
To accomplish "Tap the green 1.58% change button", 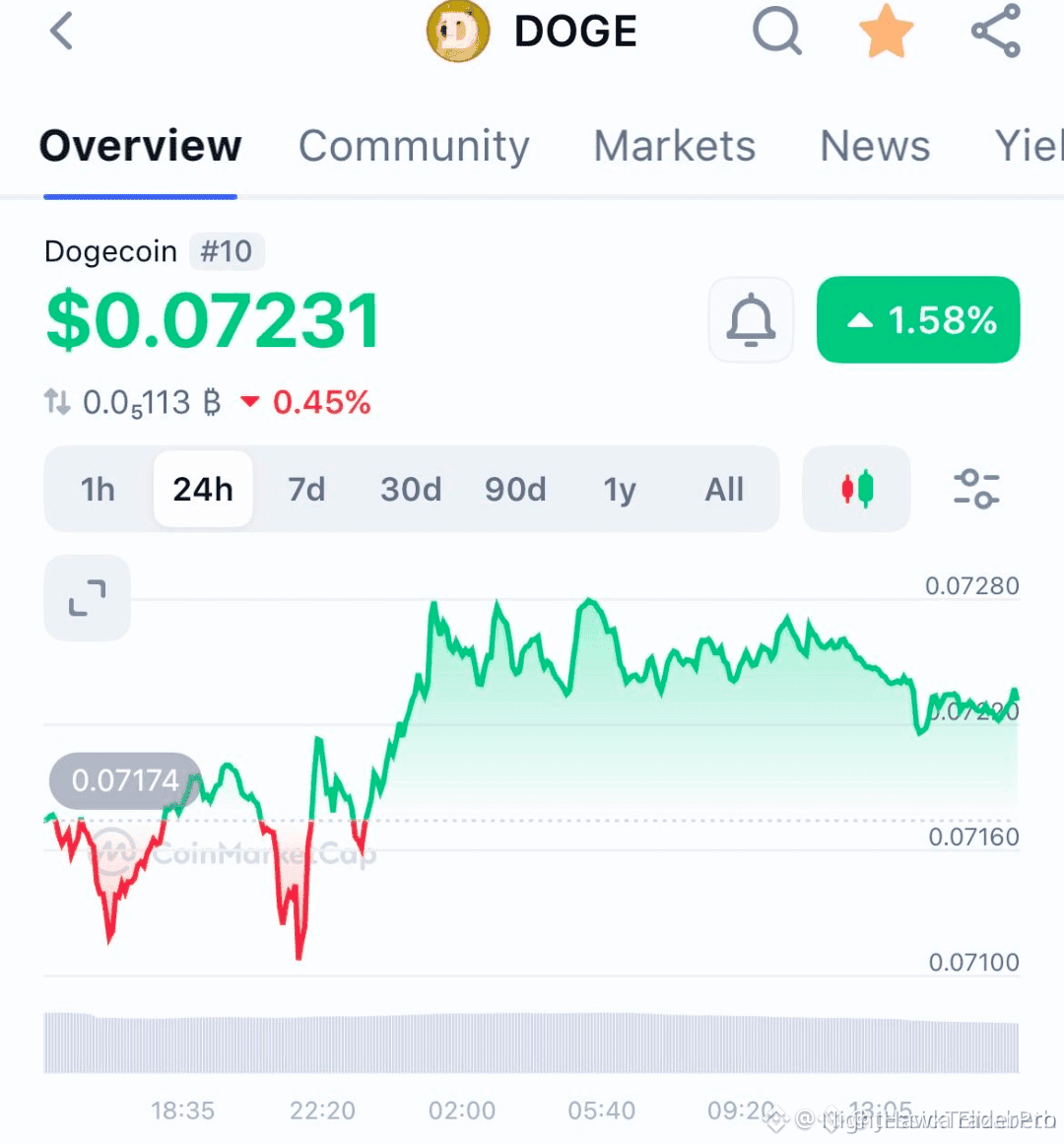I will click(x=918, y=319).
